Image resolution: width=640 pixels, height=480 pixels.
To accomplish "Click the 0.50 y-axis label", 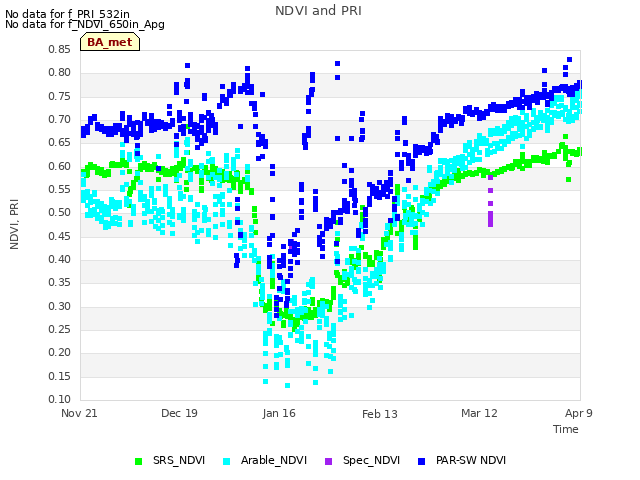I will 60,213.
